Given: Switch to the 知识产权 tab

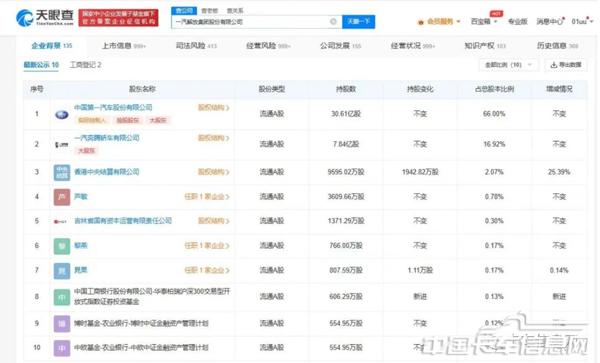Looking at the screenshot, I should [485, 46].
